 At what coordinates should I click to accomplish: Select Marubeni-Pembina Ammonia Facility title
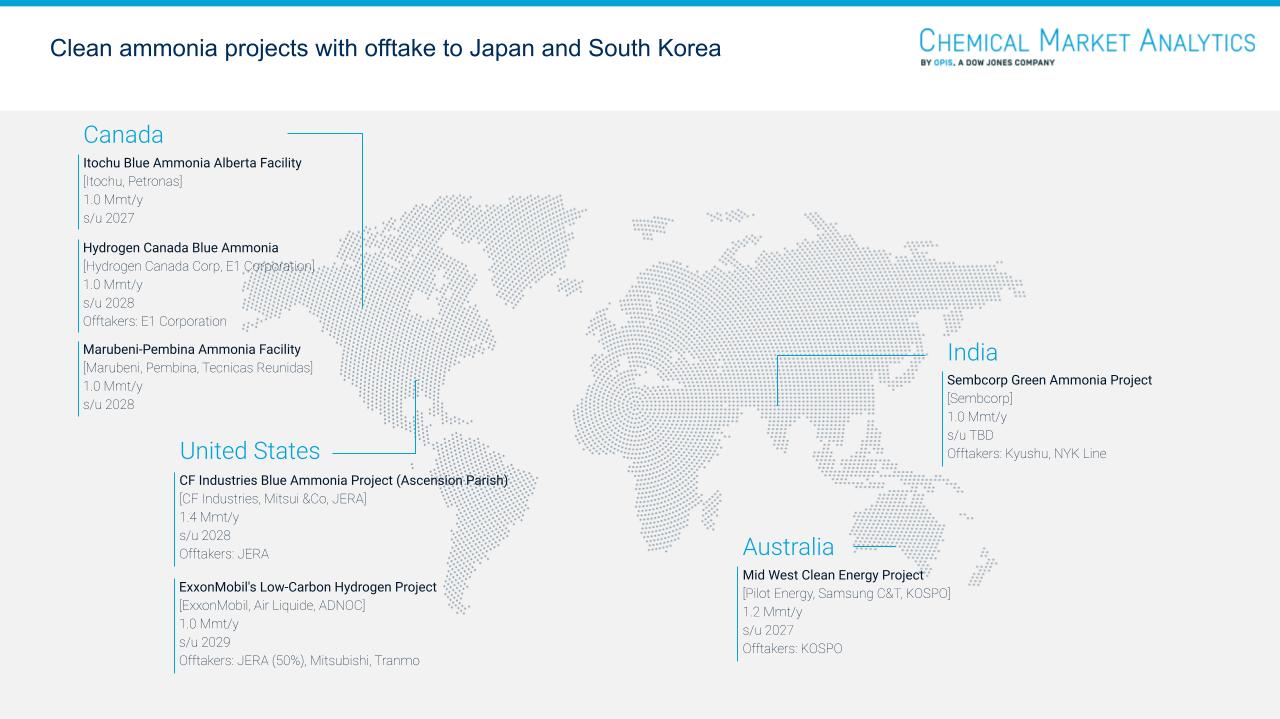(192, 350)
